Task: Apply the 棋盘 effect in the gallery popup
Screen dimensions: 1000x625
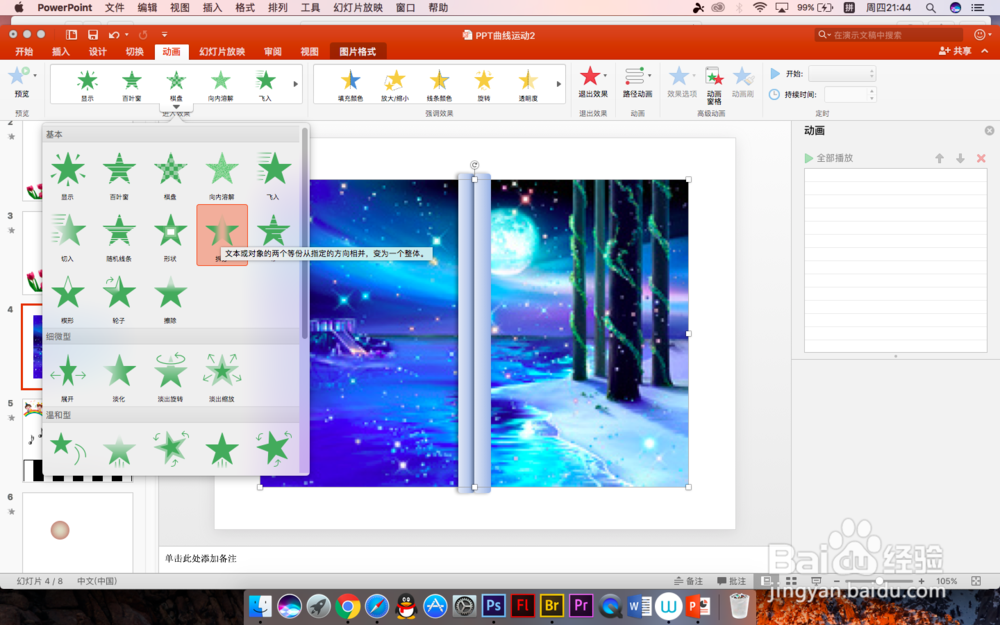Action: (170, 175)
